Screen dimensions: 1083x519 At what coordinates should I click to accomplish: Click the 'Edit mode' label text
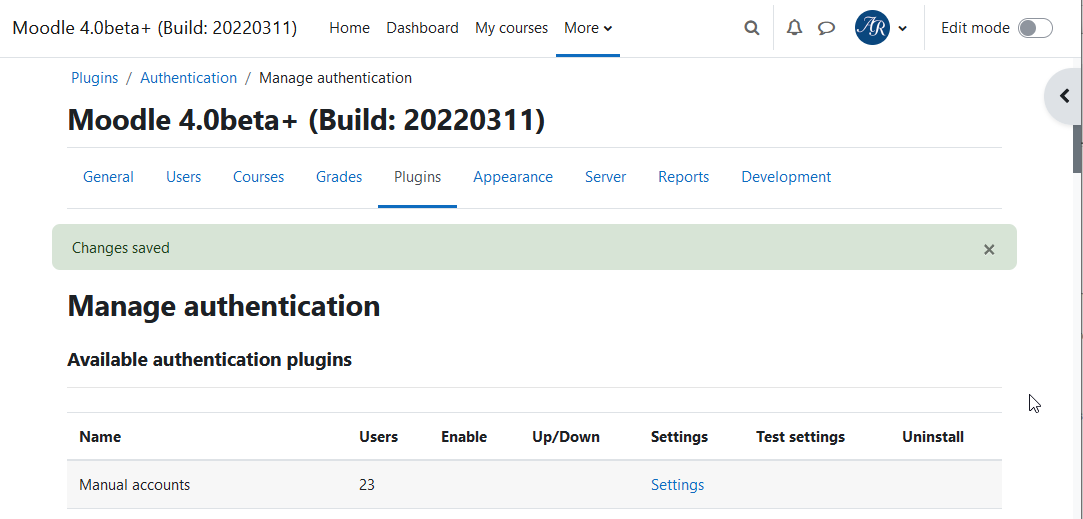pos(975,28)
